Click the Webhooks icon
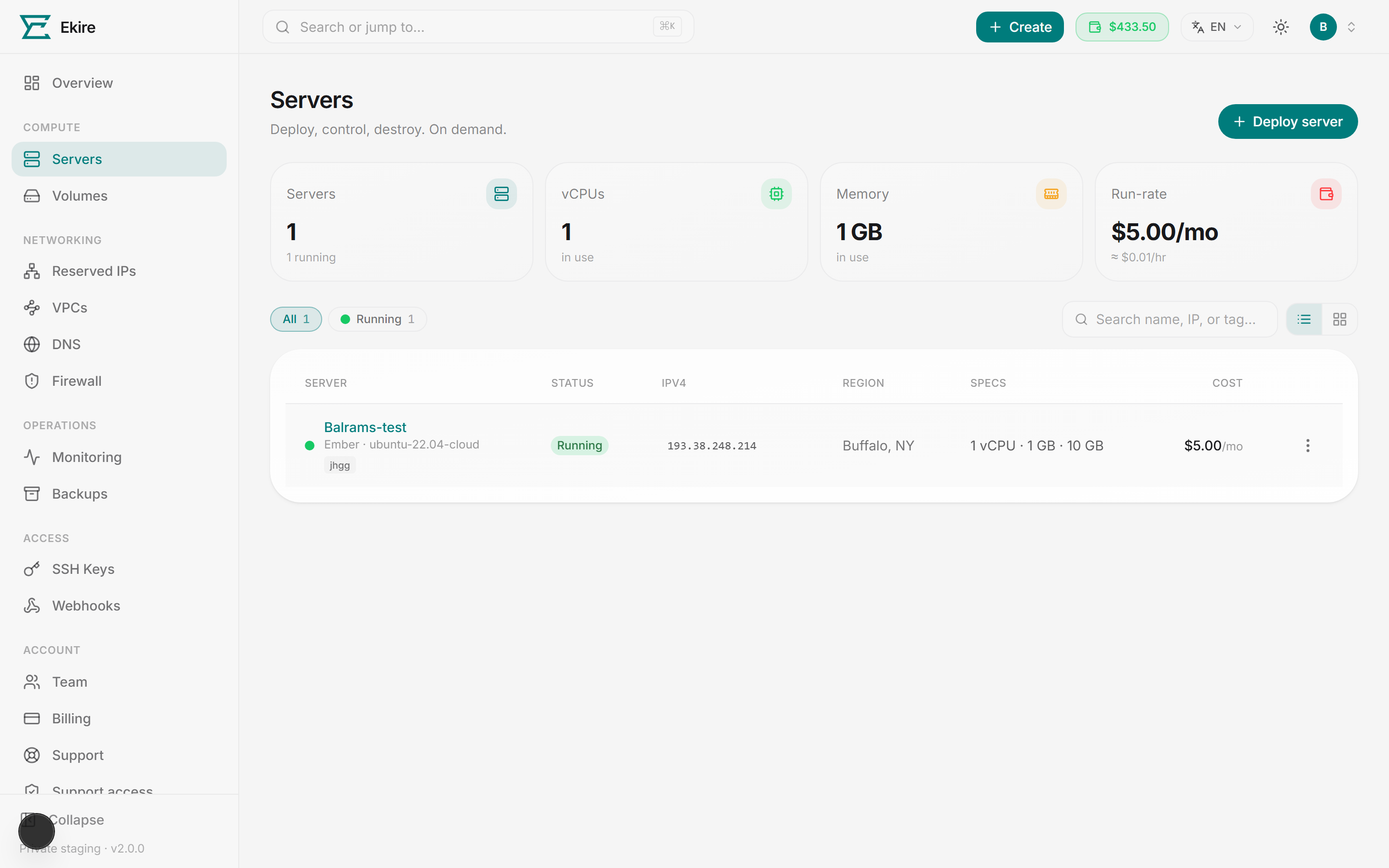1389x868 pixels. tap(31, 606)
